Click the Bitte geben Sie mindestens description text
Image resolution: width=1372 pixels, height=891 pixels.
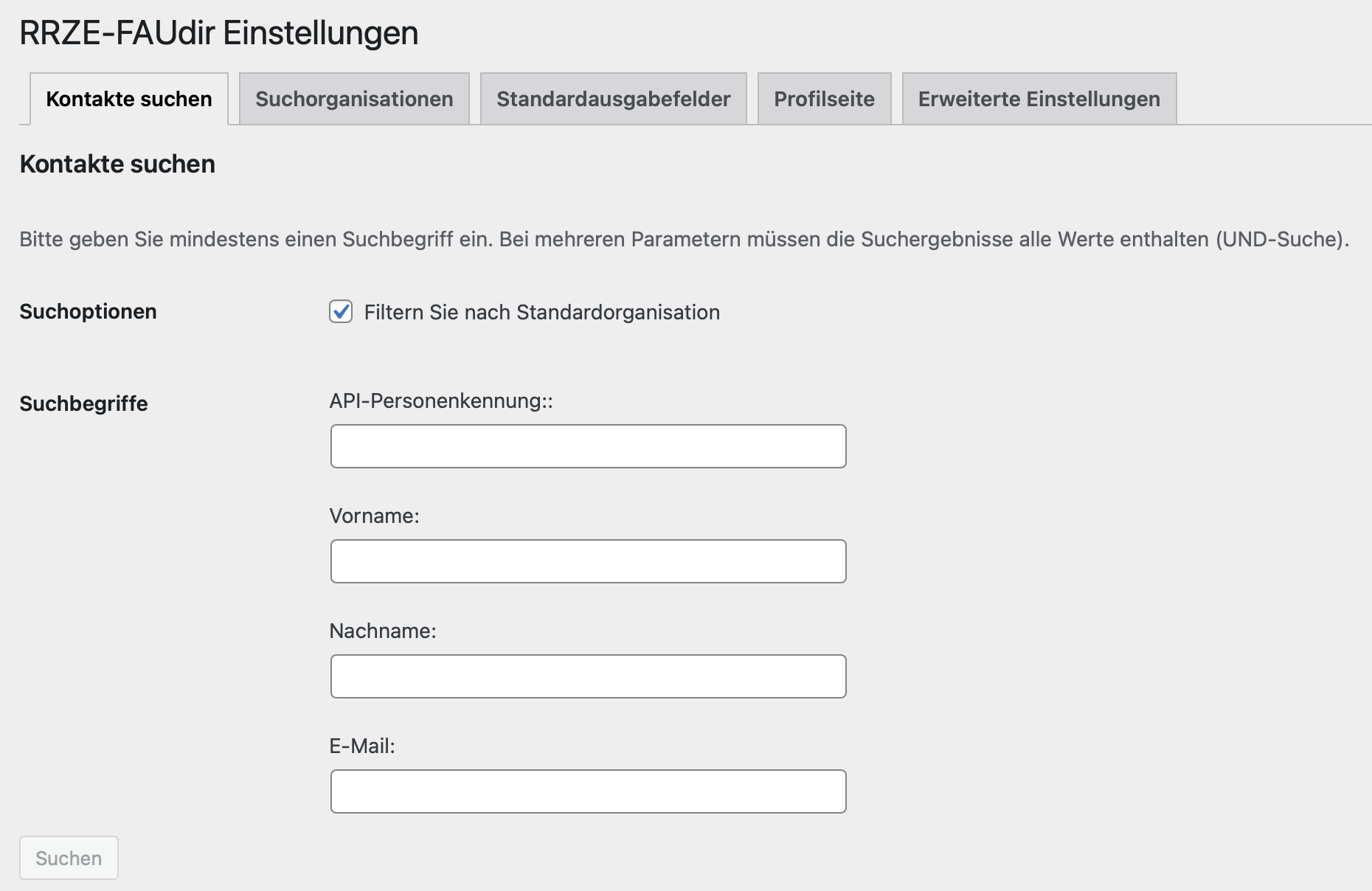(x=684, y=240)
